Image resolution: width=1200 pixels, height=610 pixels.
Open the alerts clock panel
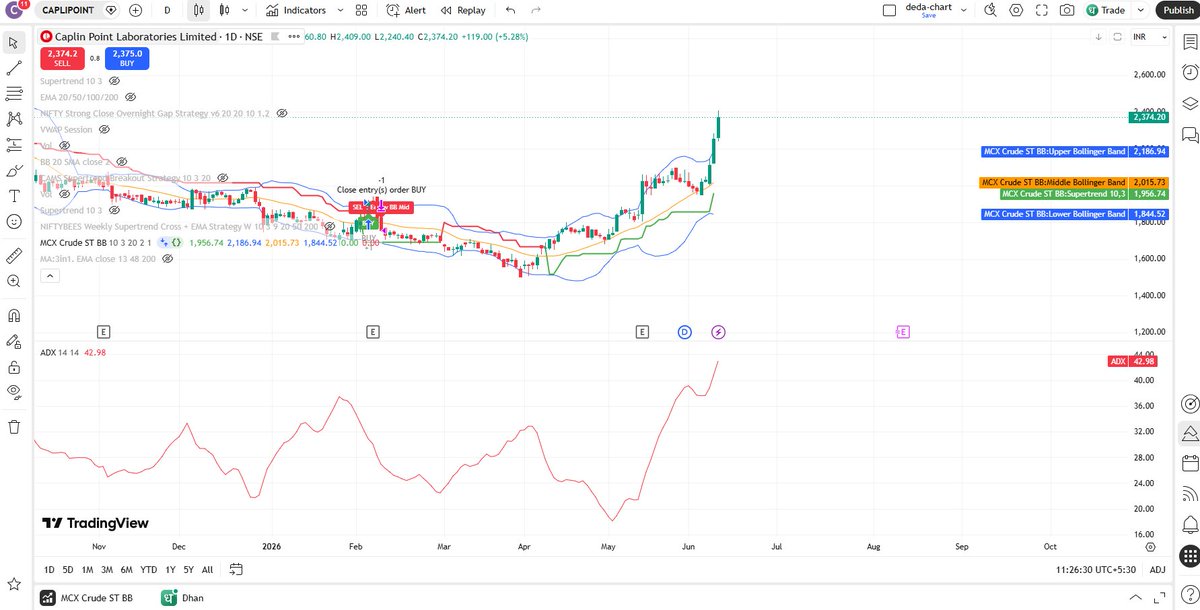pos(1189,73)
